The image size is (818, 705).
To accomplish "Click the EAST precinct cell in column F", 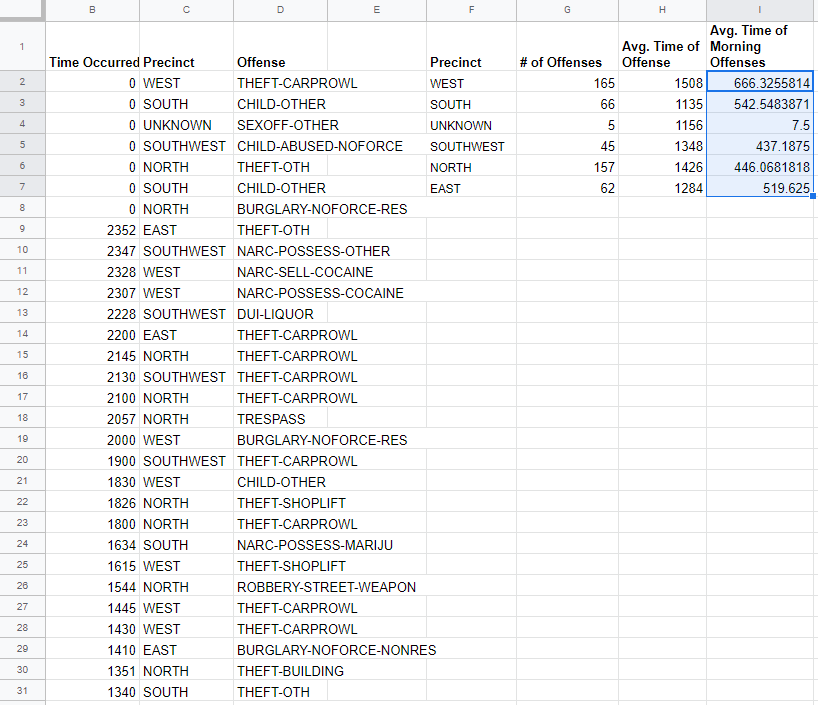I will pos(471,186).
